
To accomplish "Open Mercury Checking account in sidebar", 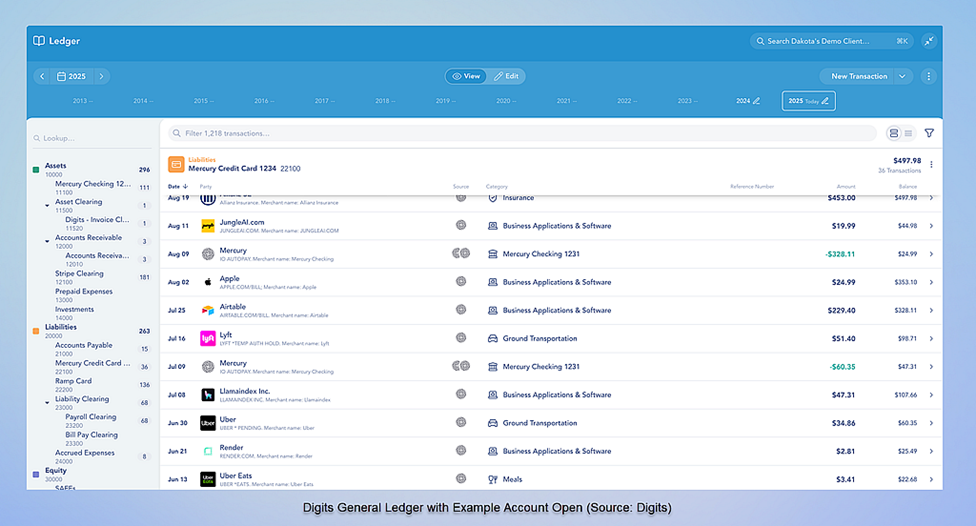I will click(93, 184).
